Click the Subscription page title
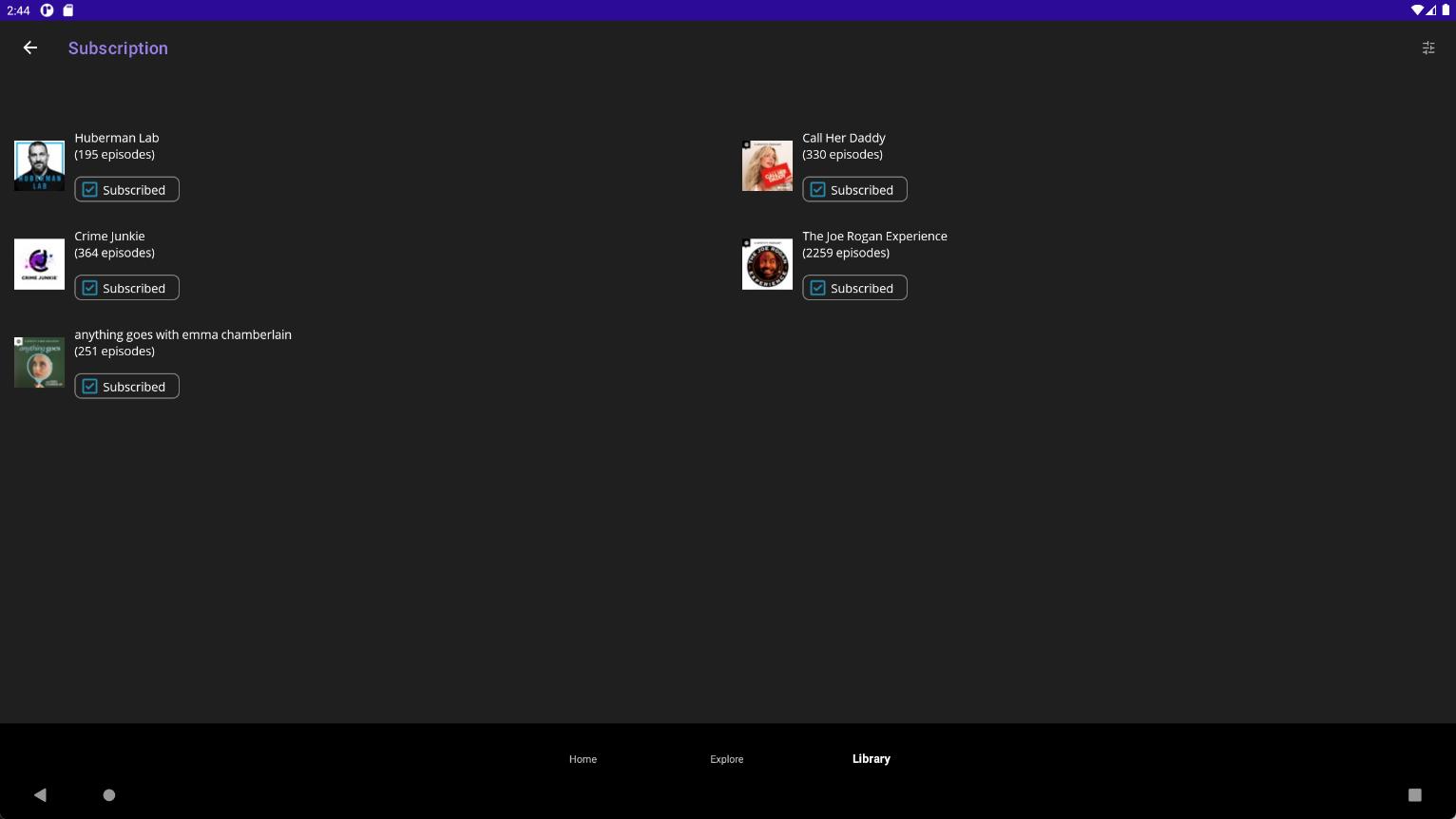This screenshot has width=1456, height=819. coord(118,48)
